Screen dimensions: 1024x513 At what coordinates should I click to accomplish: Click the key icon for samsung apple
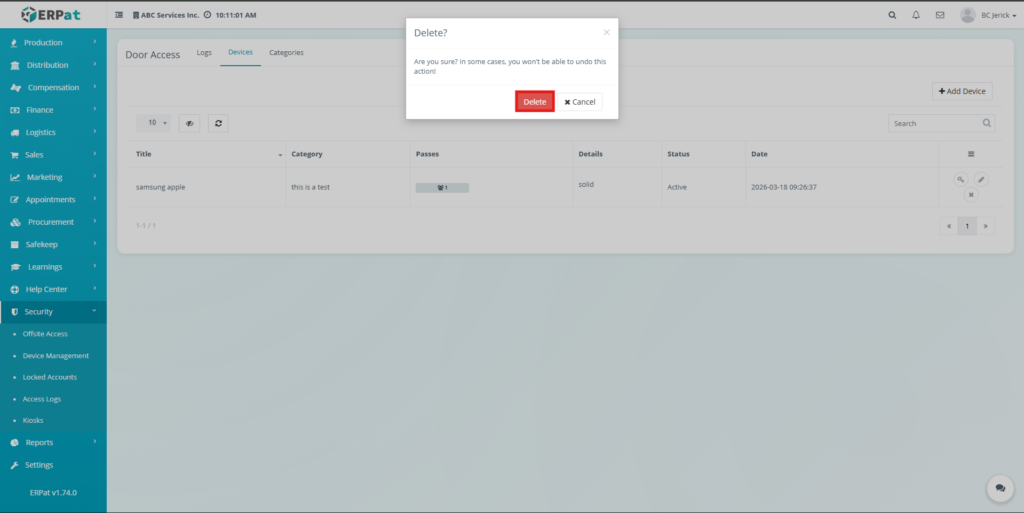(x=961, y=179)
